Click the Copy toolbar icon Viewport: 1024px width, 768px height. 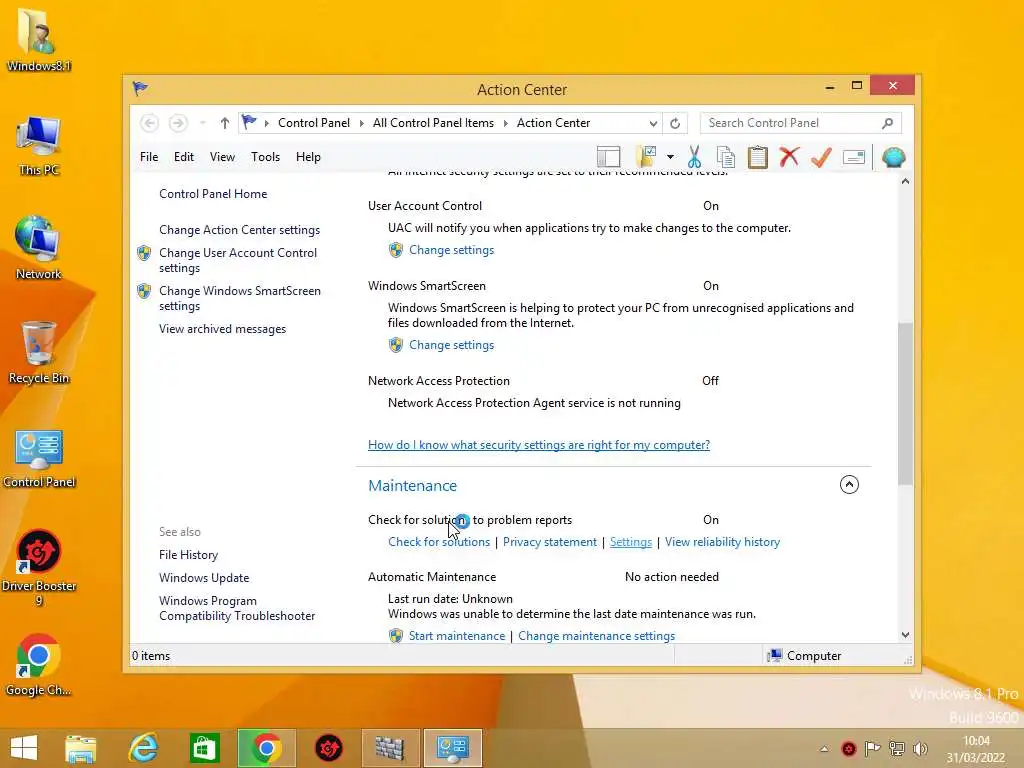coord(726,157)
